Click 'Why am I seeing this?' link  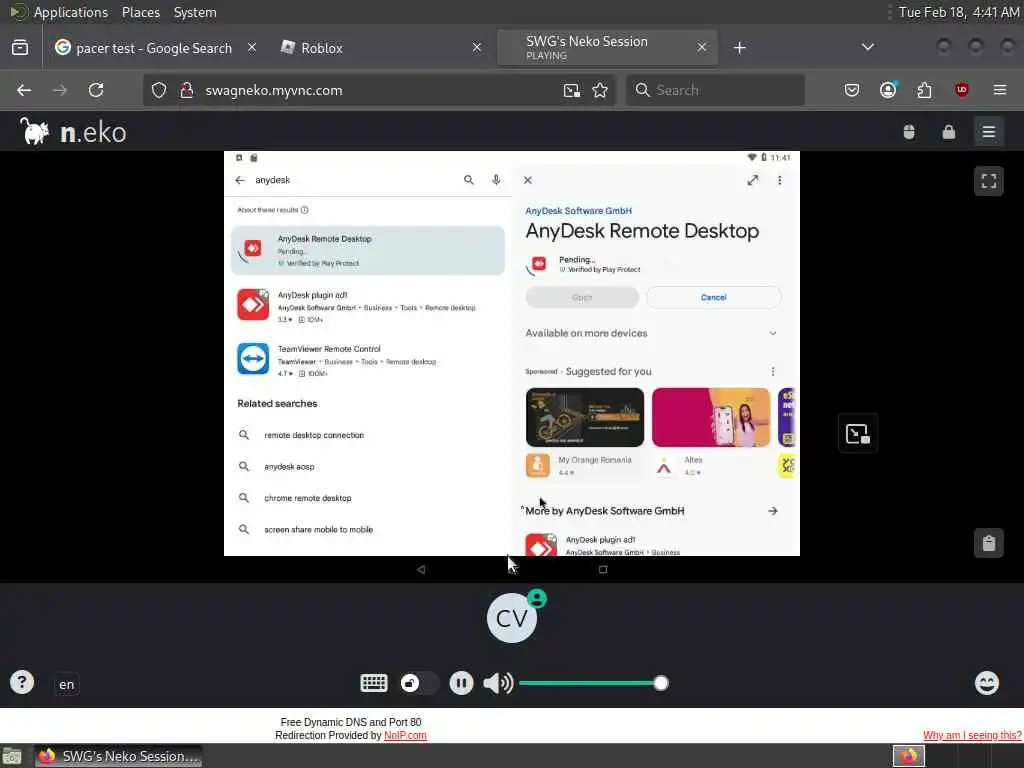coord(972,735)
